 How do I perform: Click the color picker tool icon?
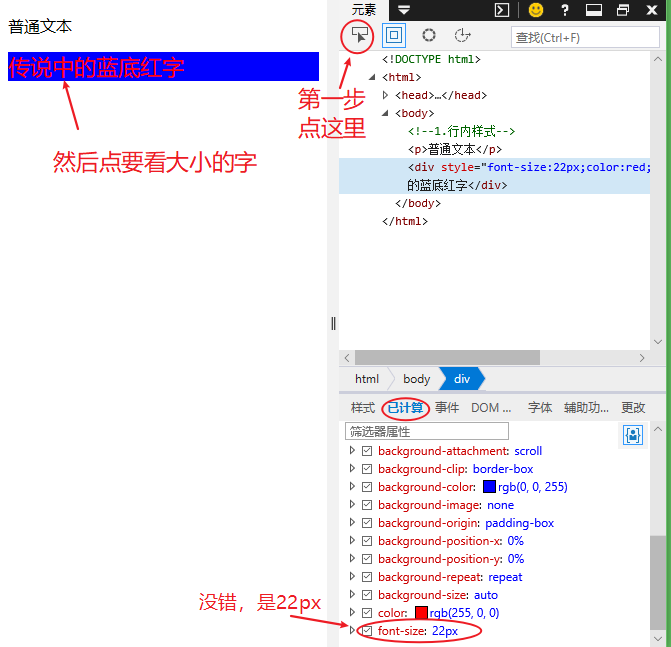pyautogui.click(x=429, y=35)
